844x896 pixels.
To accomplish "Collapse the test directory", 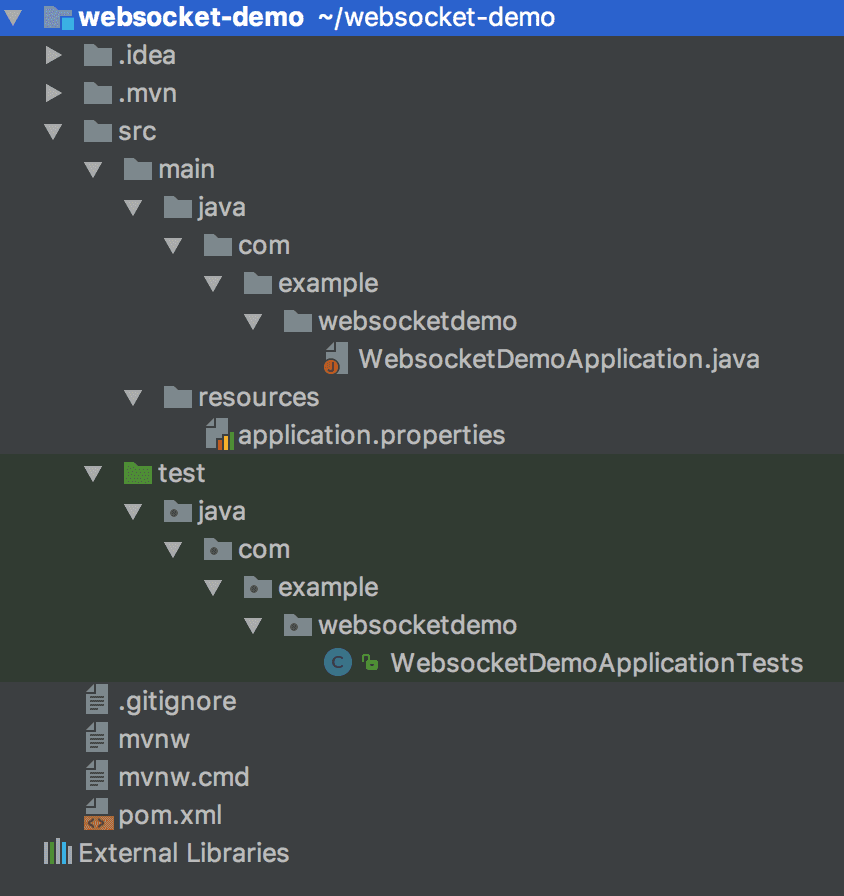I will [93, 472].
